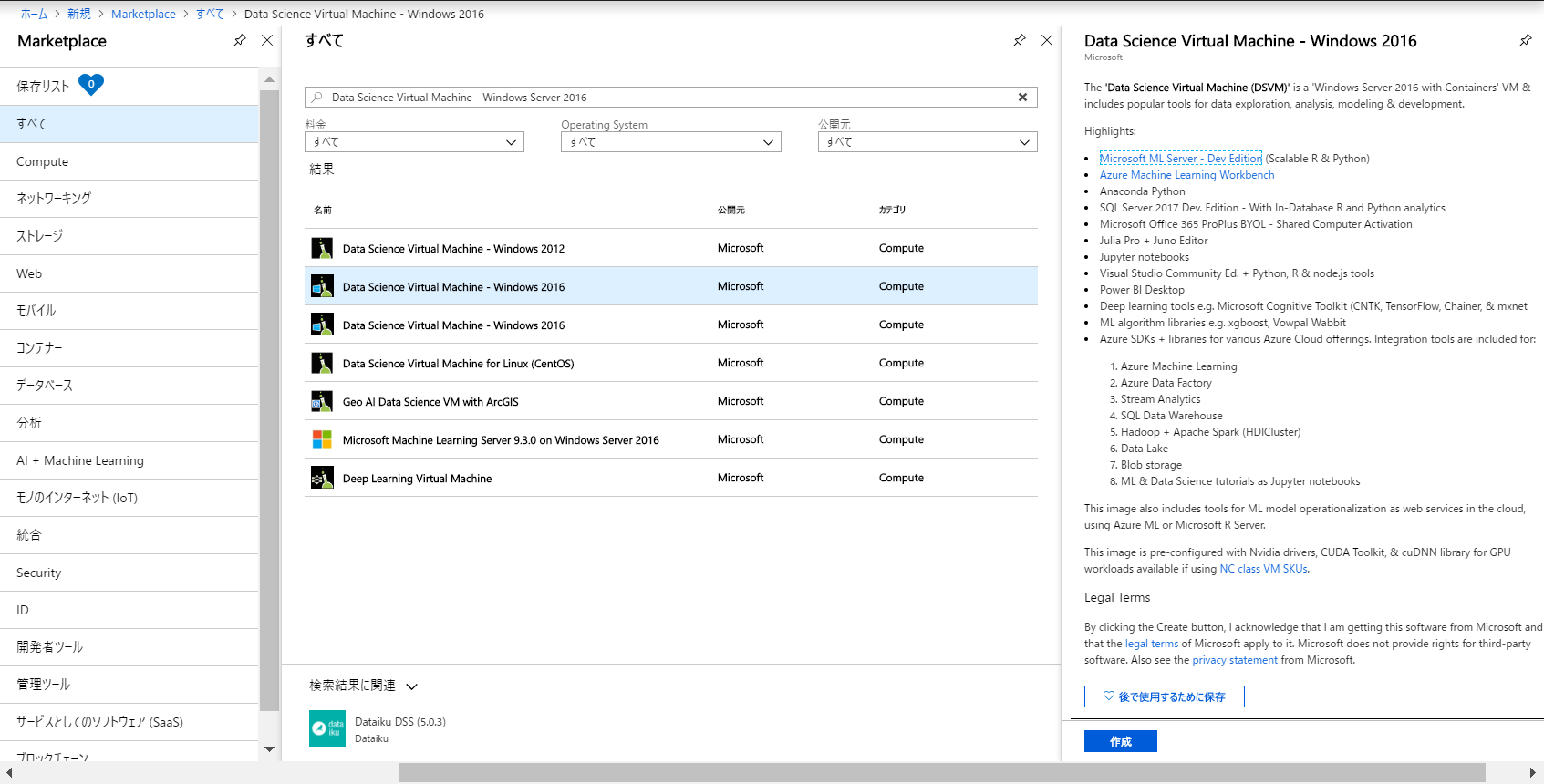Select the すべて category in Marketplace
Screen dimensions: 1544x784
[x=130, y=124]
